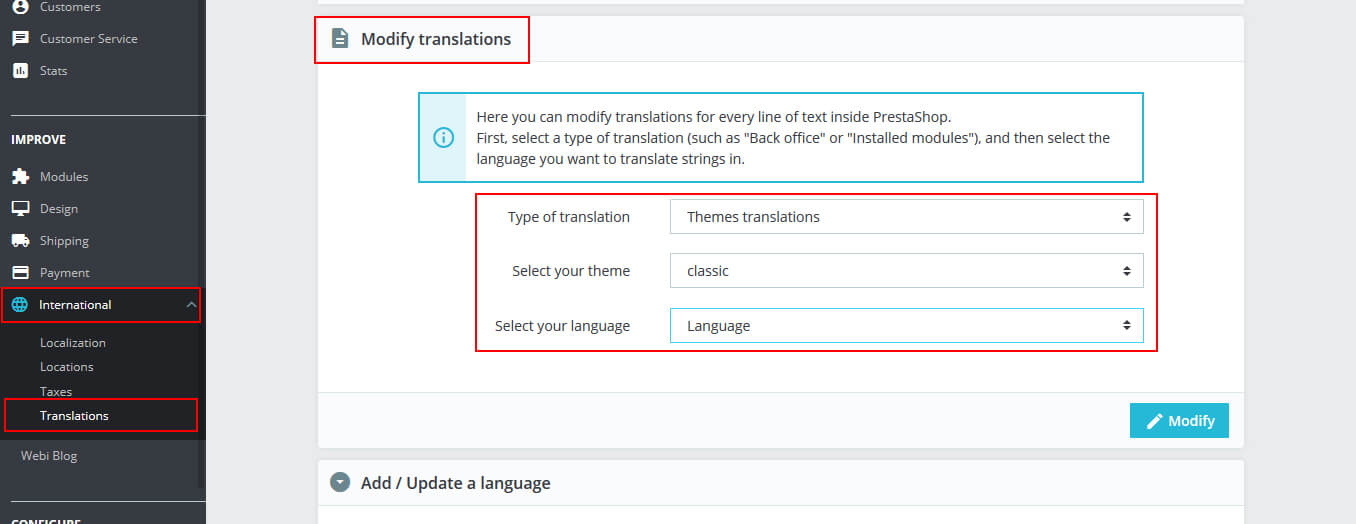
Task: Click the Customers person icon
Action: (20, 7)
